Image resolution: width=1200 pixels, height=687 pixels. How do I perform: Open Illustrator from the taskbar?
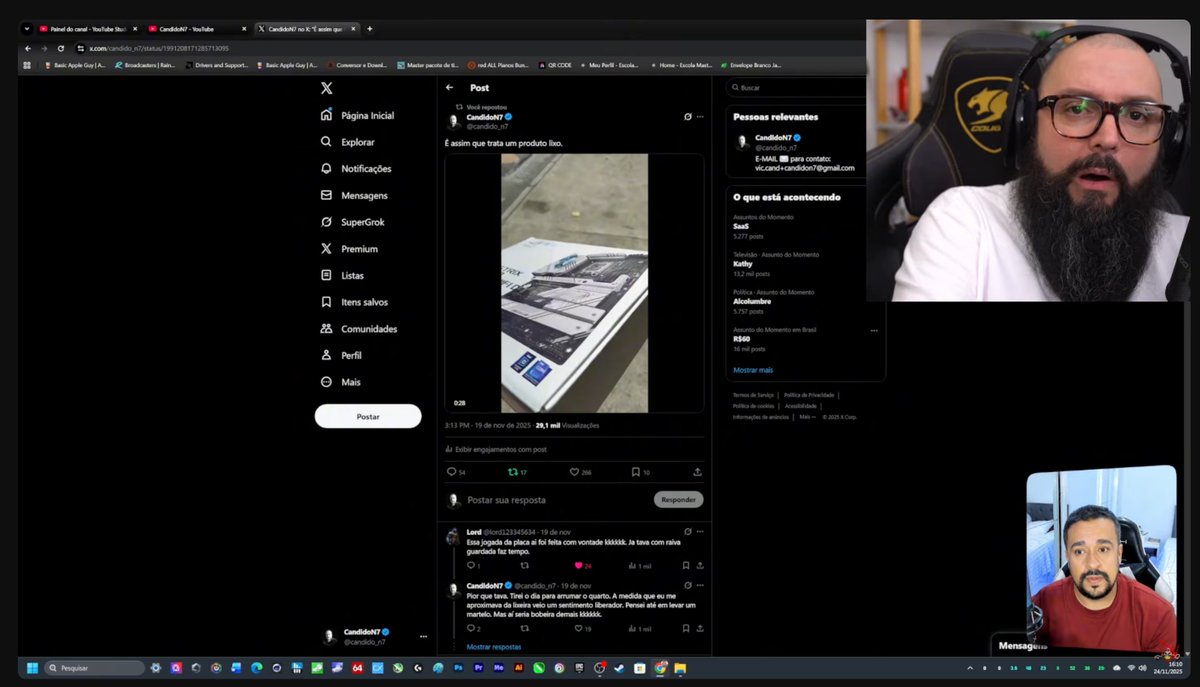[x=518, y=667]
